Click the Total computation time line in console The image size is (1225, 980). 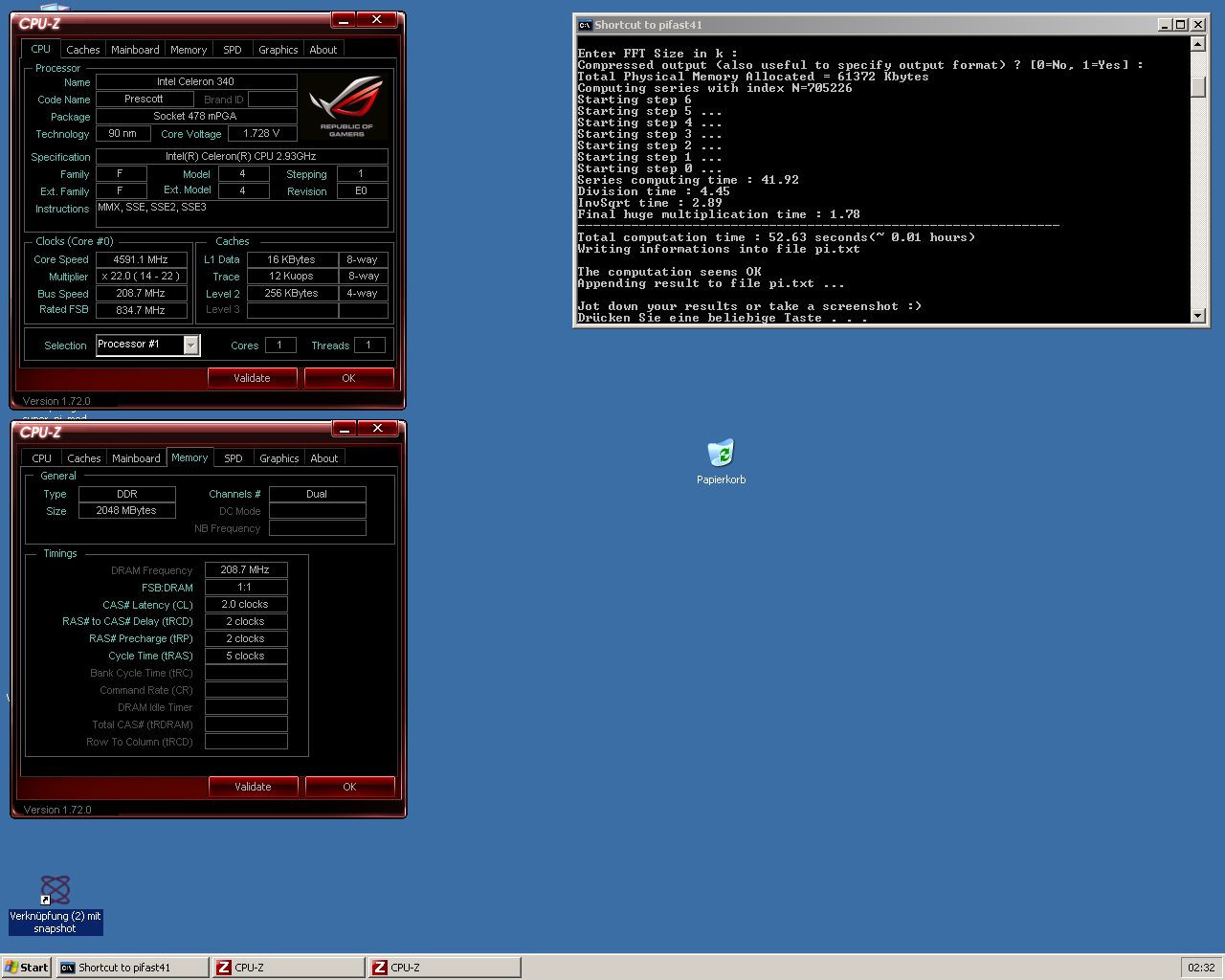(x=776, y=237)
